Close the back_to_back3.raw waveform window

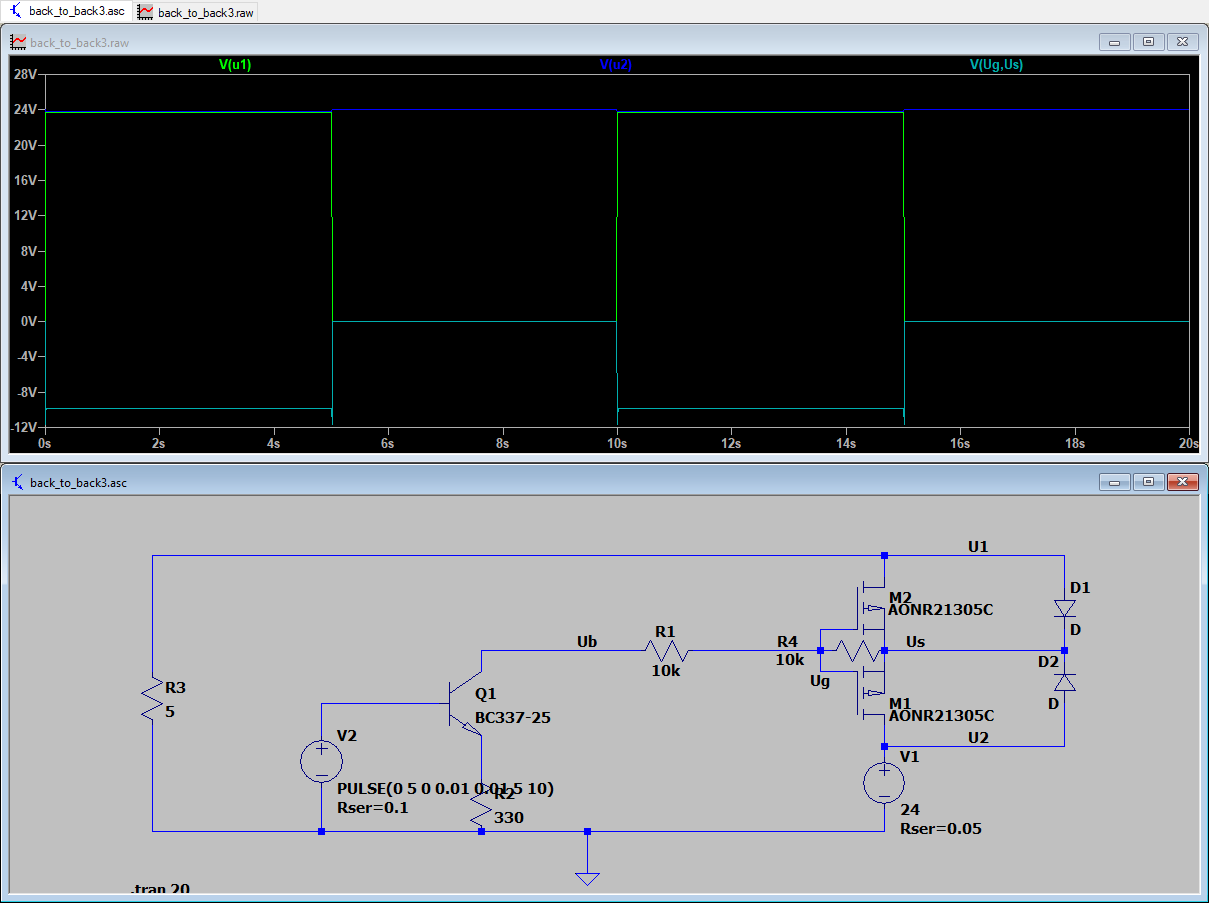(x=1183, y=42)
